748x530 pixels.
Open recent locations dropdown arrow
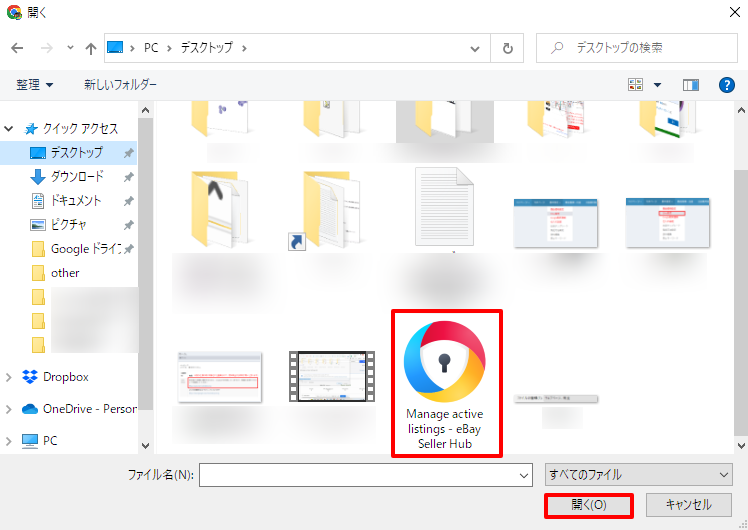click(x=70, y=48)
